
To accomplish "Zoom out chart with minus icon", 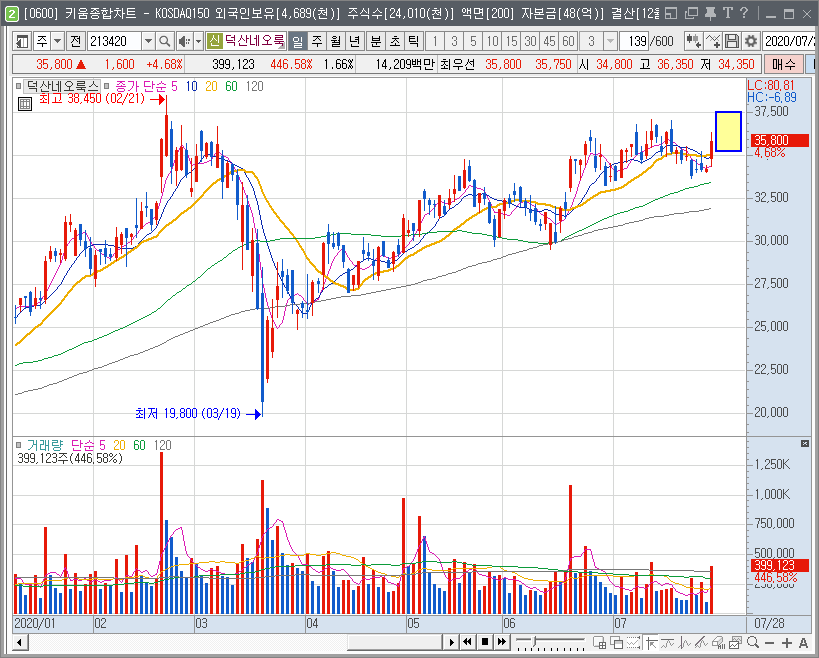I will pyautogui.click(x=769, y=643).
